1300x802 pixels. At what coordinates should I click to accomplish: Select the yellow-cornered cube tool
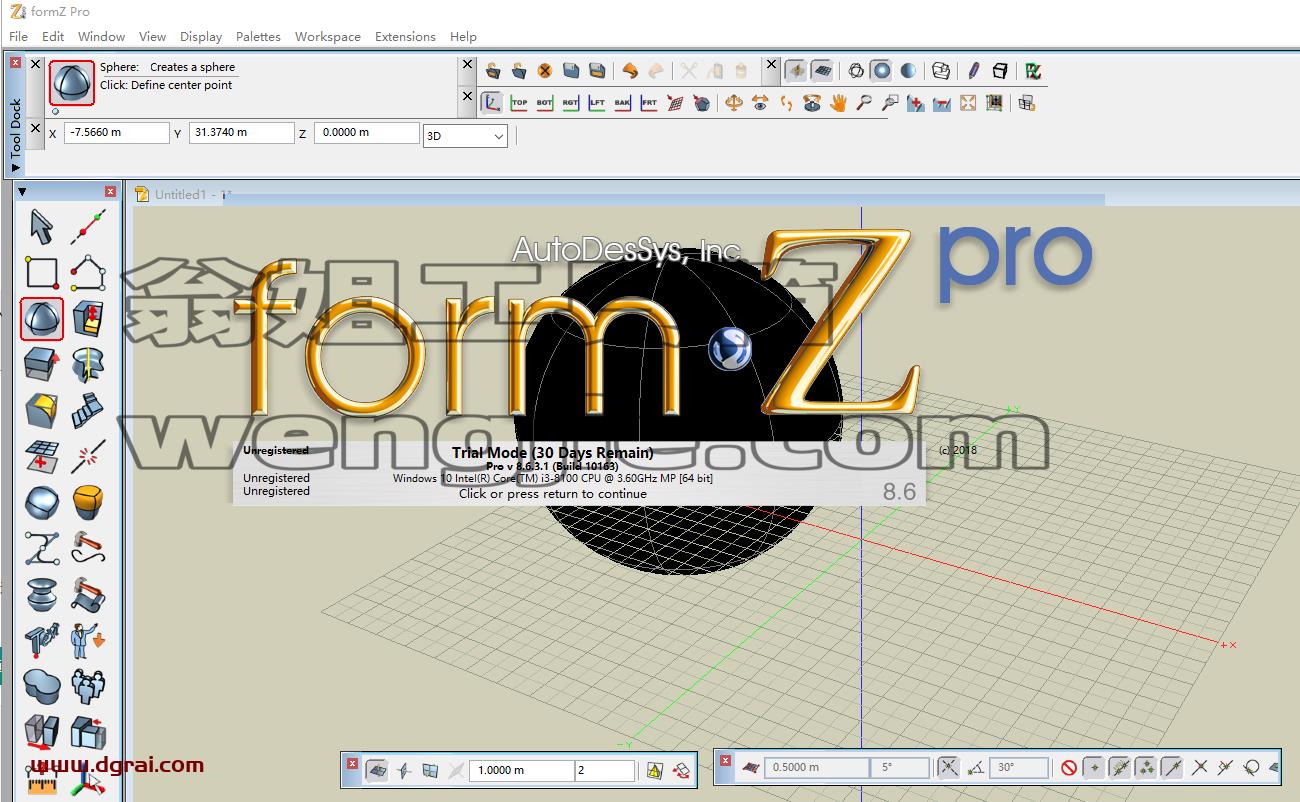point(41,411)
